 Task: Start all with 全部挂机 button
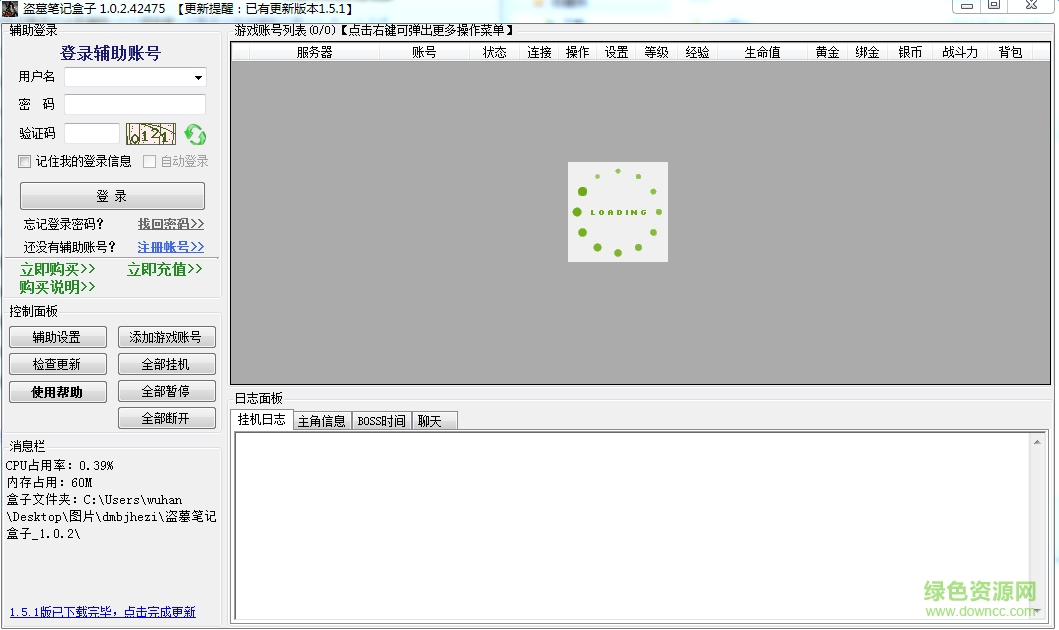[166, 364]
